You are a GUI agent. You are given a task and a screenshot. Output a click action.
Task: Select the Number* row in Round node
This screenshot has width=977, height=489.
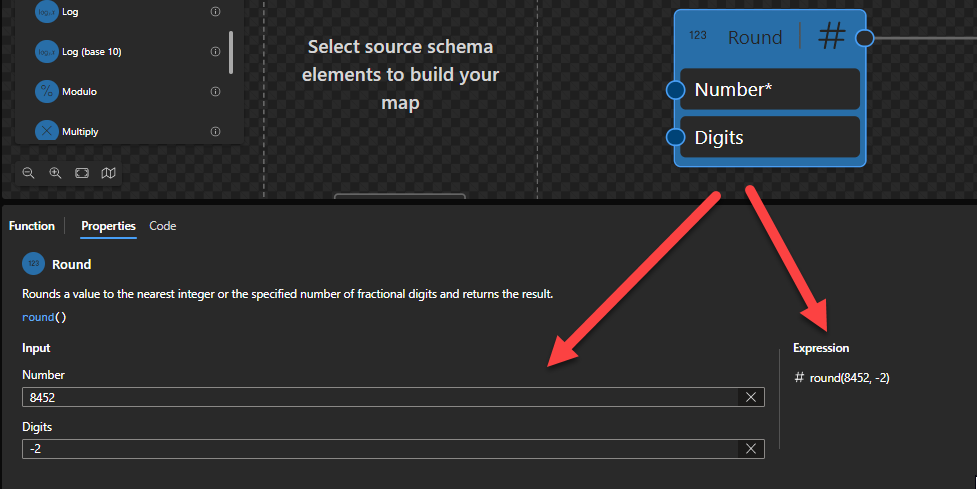(770, 89)
